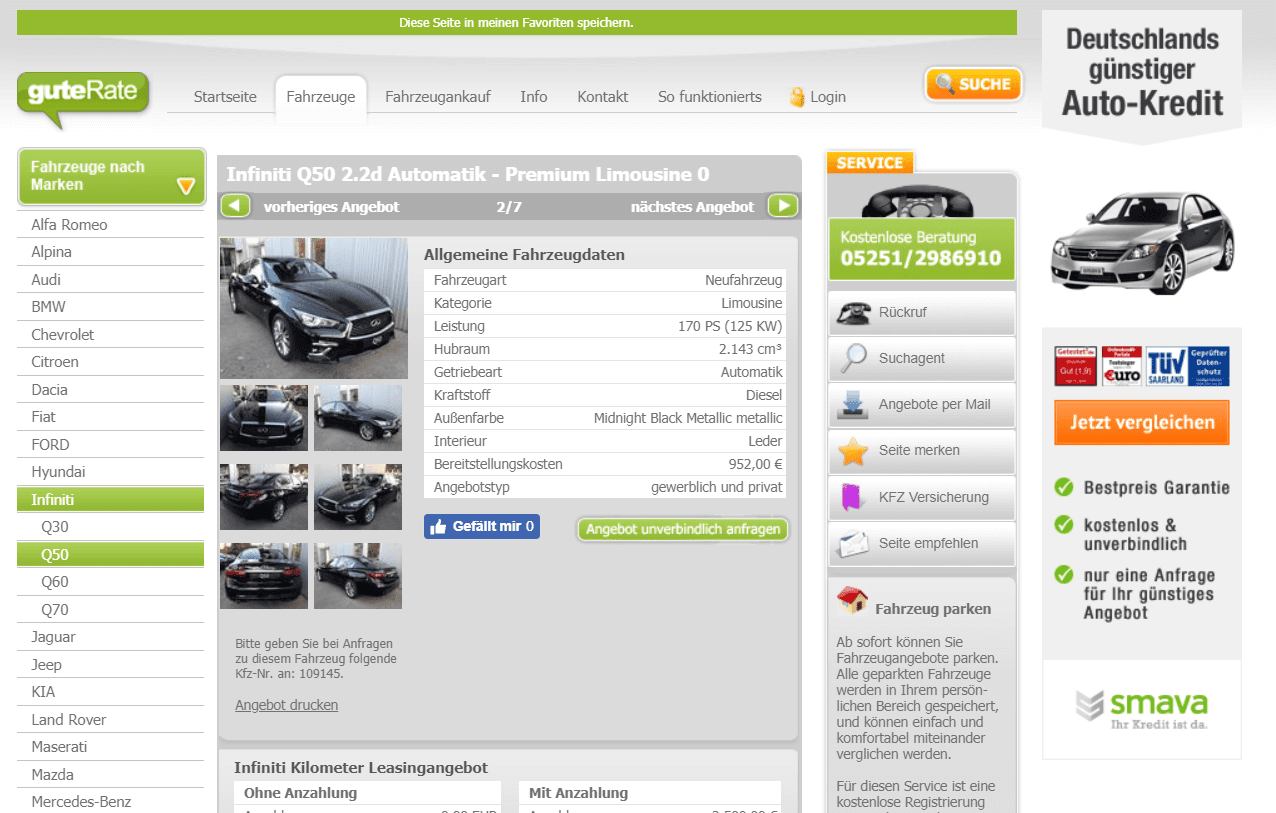The width and height of the screenshot is (1276, 813).
Task: Click the Angebote per Mail service label
Action: tap(935, 404)
